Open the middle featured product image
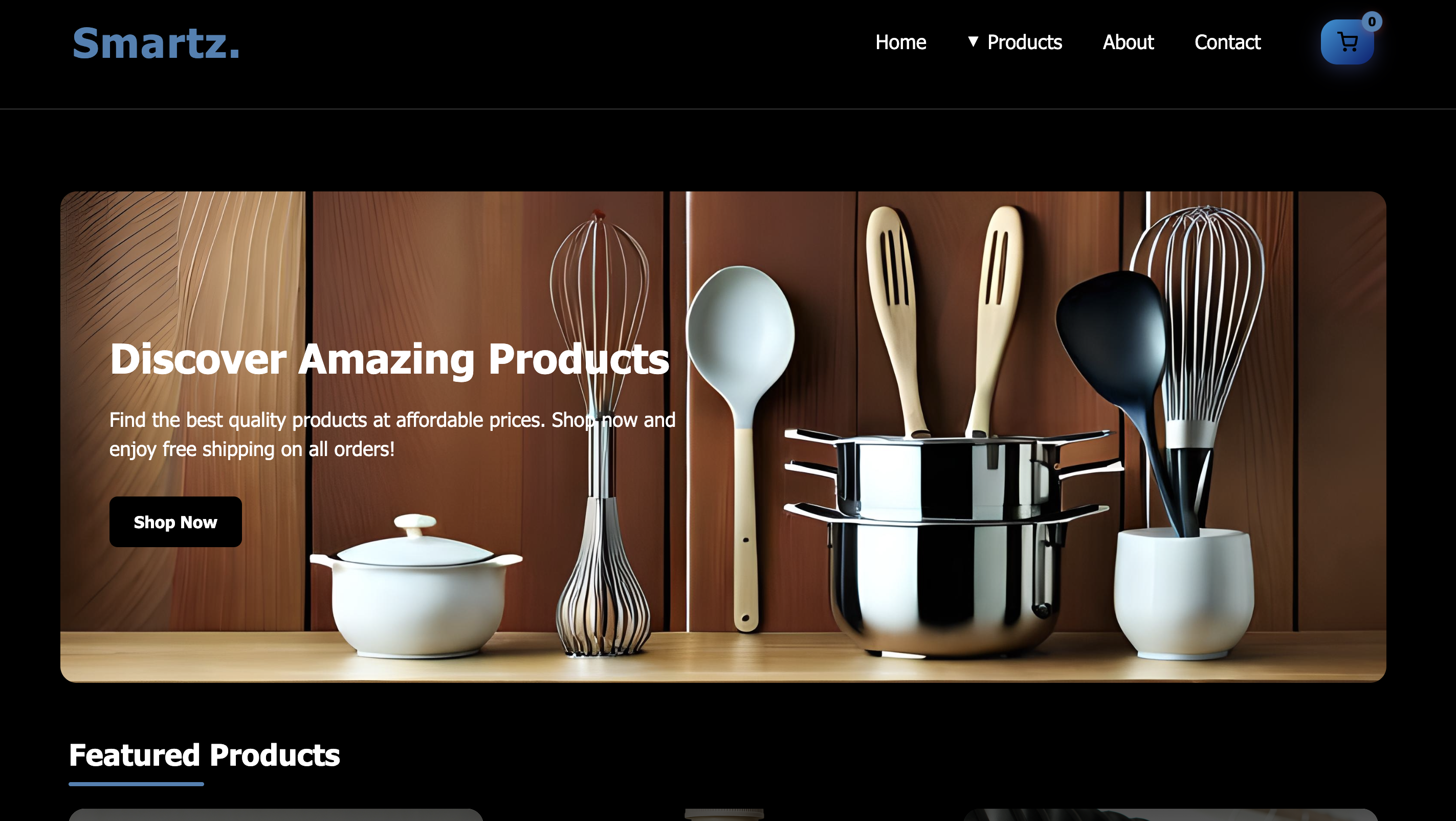Image resolution: width=1456 pixels, height=821 pixels. 724,815
